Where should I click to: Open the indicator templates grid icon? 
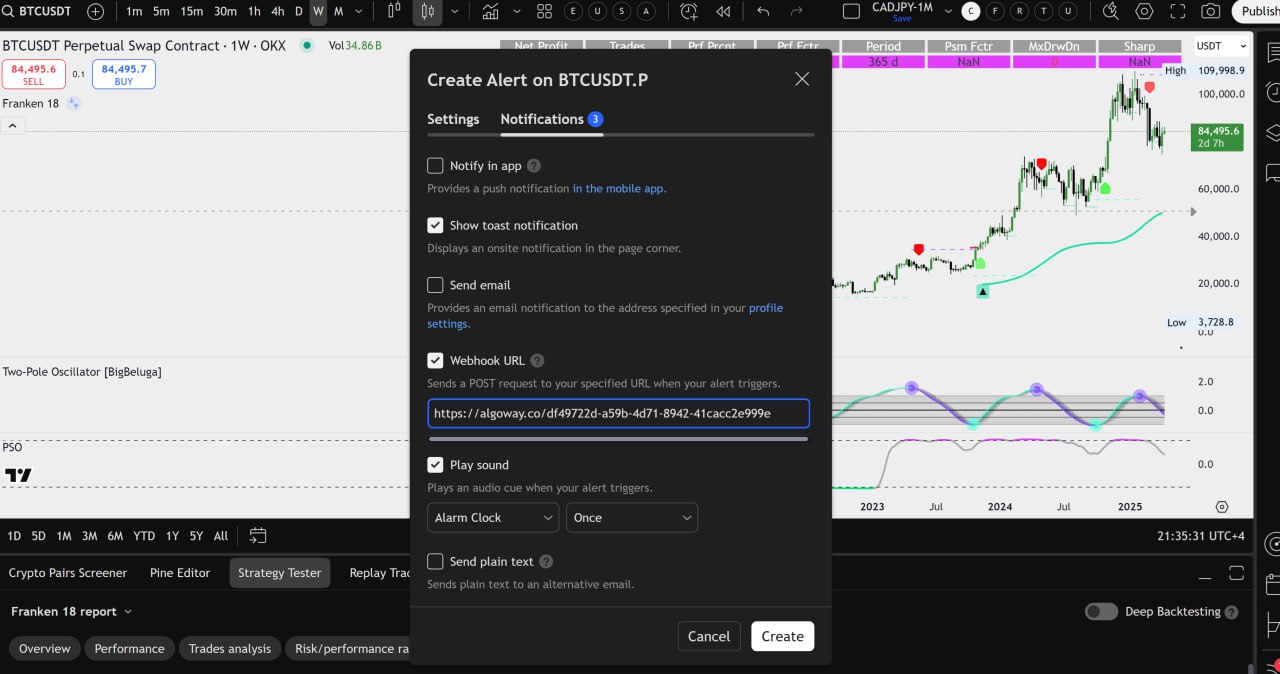click(544, 12)
